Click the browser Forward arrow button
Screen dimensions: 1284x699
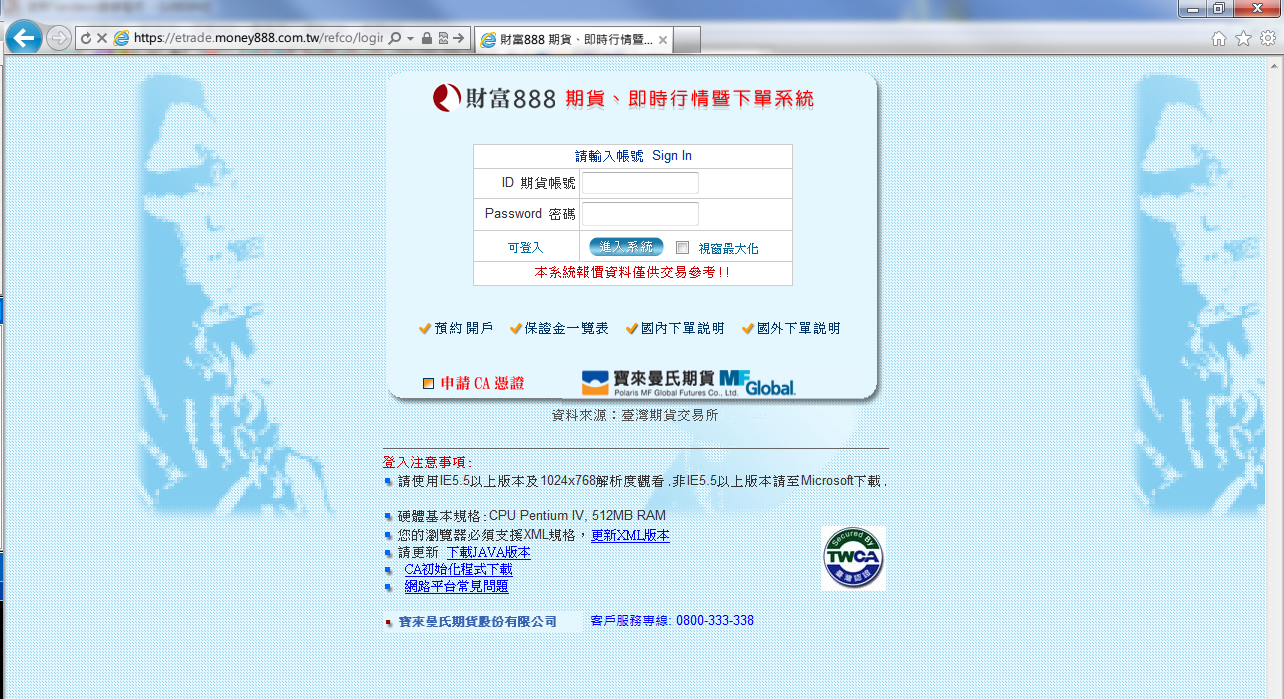[x=59, y=39]
